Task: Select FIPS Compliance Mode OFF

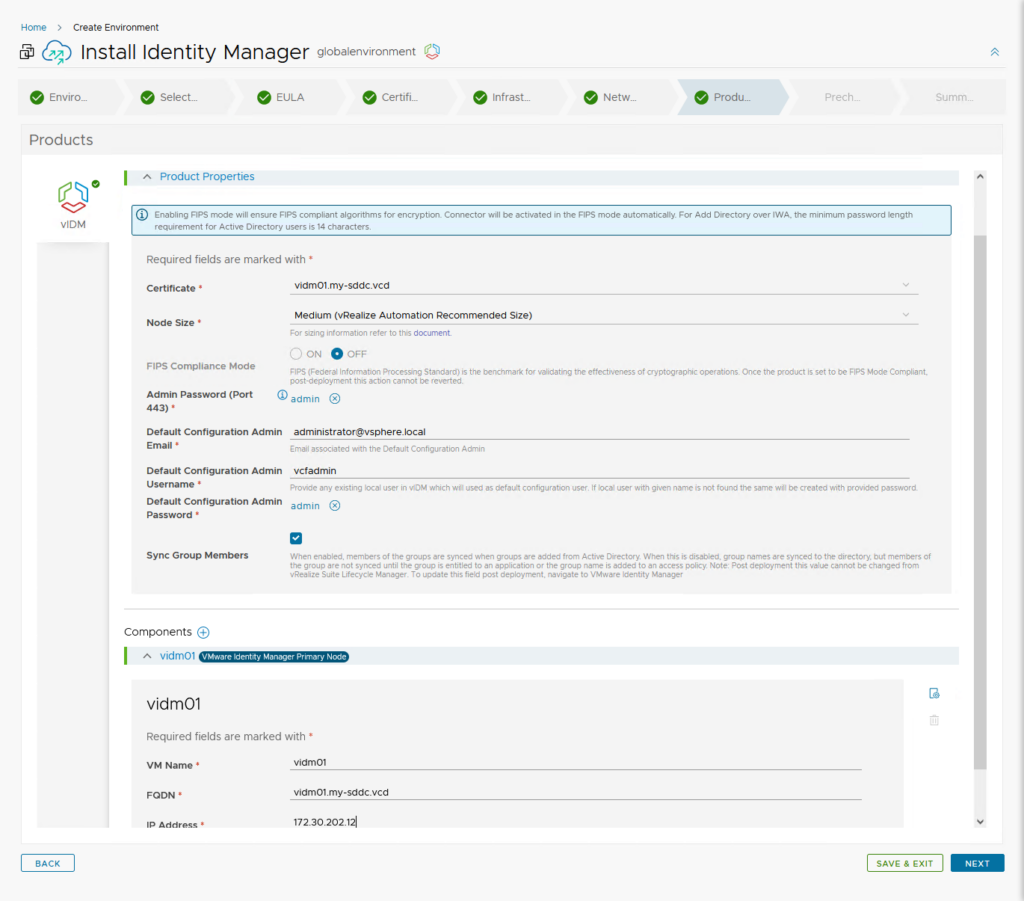Action: 337,354
